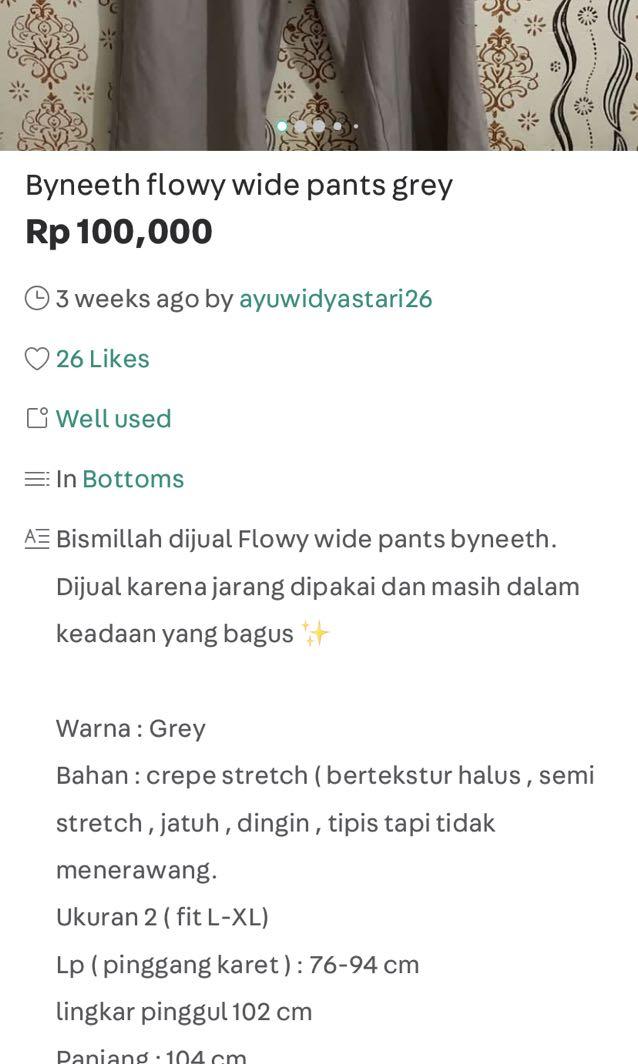Select the fourth image carousel dot
The width and height of the screenshot is (638, 1064).
click(x=337, y=126)
